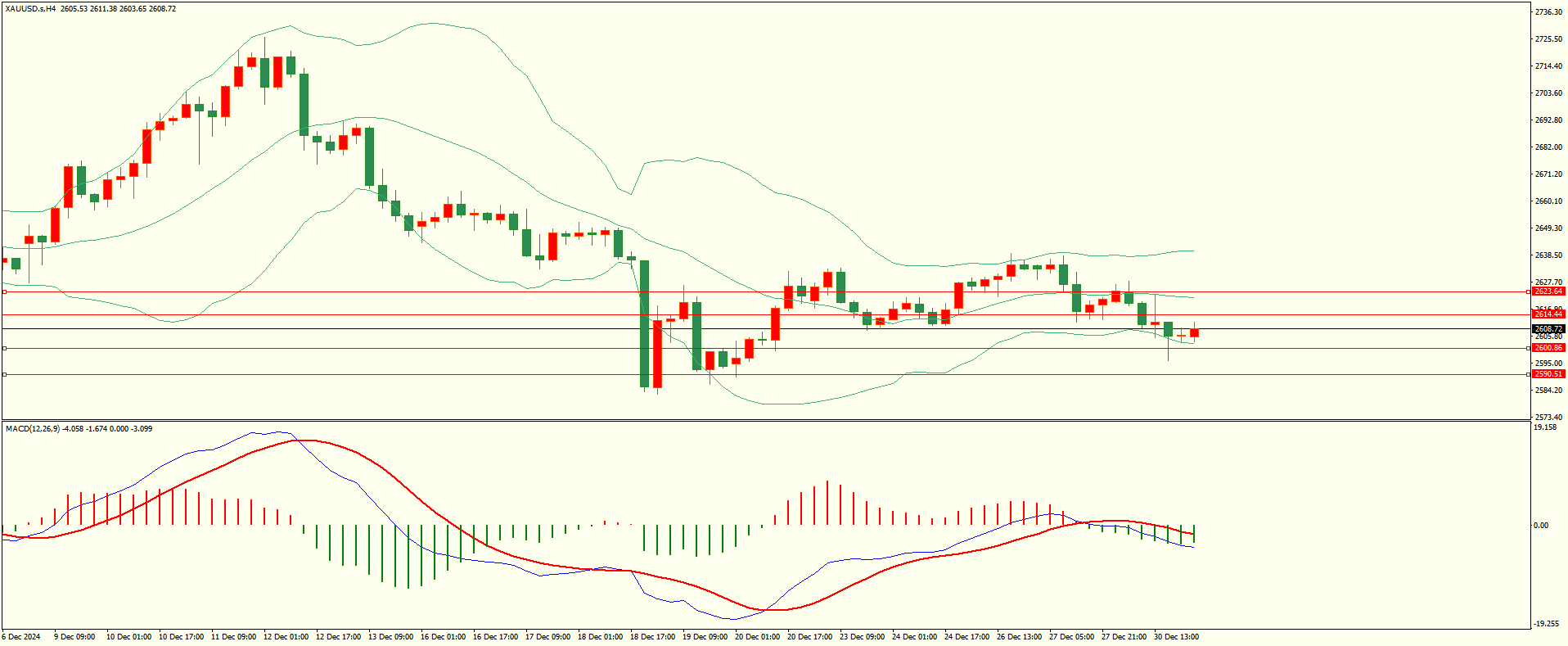Grab left handle of 2623.64 horizontal line

4,291
